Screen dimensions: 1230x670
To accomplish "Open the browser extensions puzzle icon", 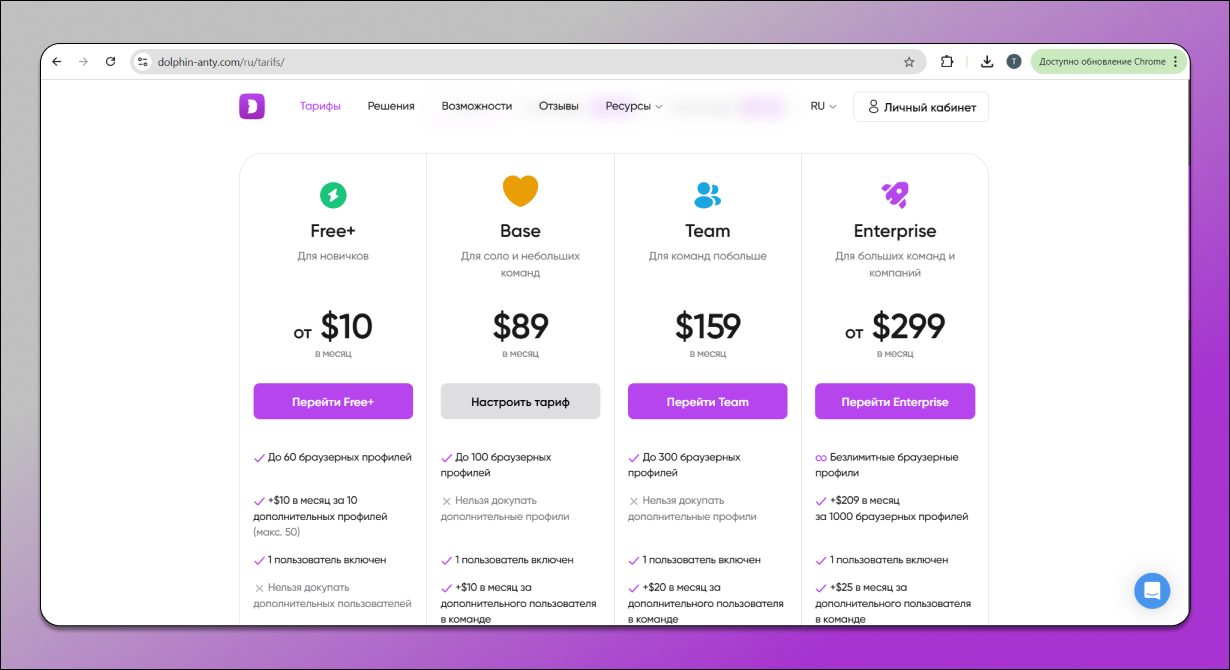I will point(946,61).
